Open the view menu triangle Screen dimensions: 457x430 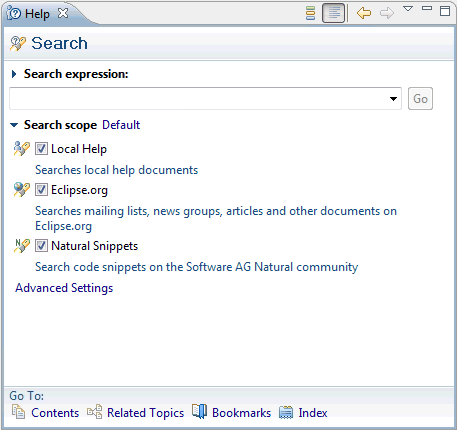408,9
